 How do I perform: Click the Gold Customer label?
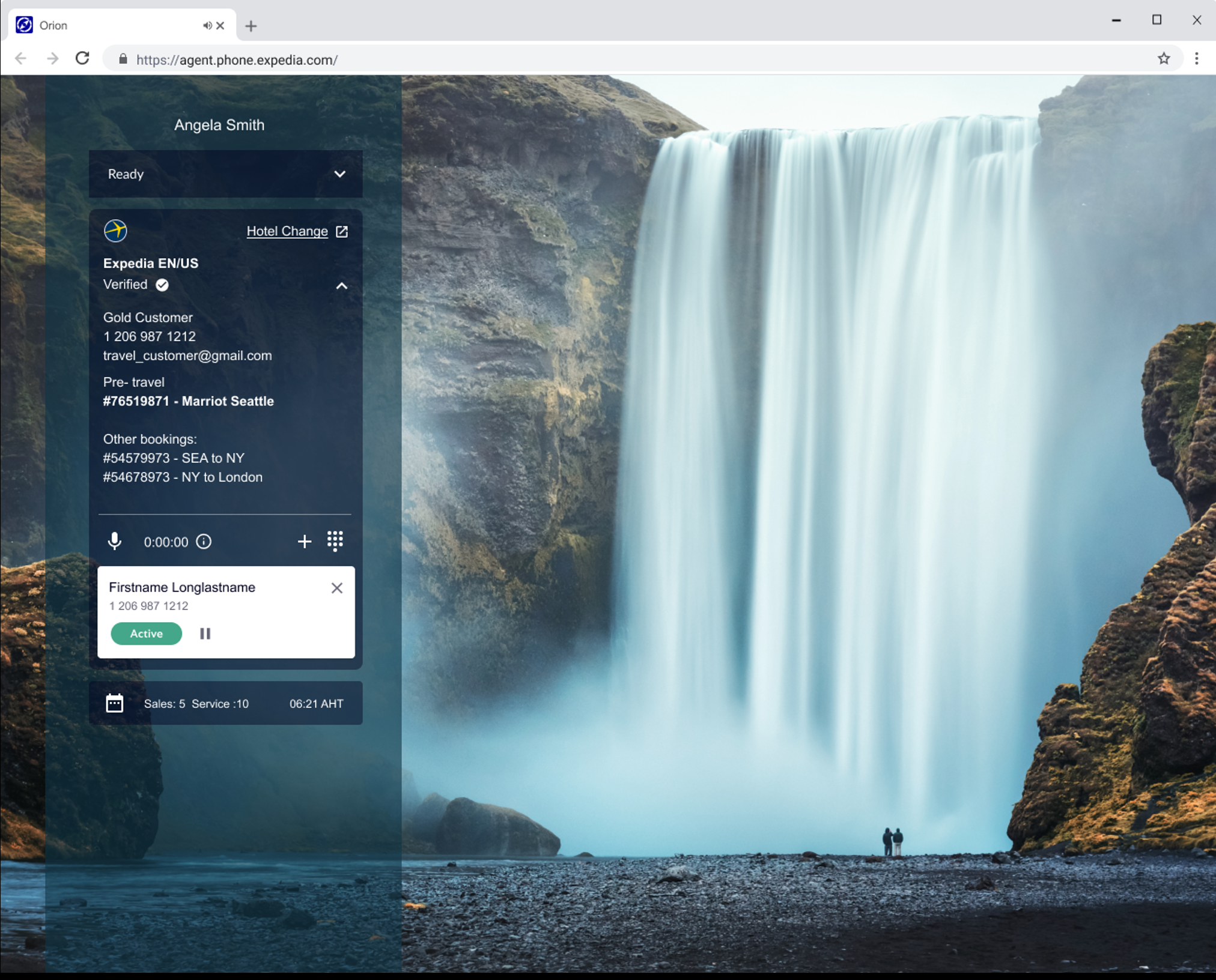point(148,318)
